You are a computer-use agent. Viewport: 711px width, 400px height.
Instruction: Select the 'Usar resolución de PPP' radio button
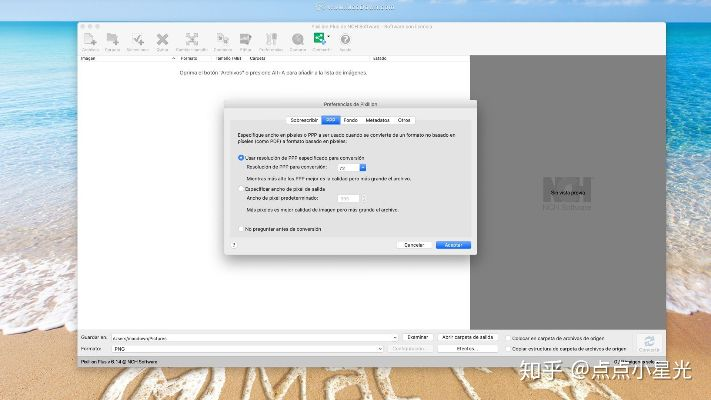pos(241,157)
